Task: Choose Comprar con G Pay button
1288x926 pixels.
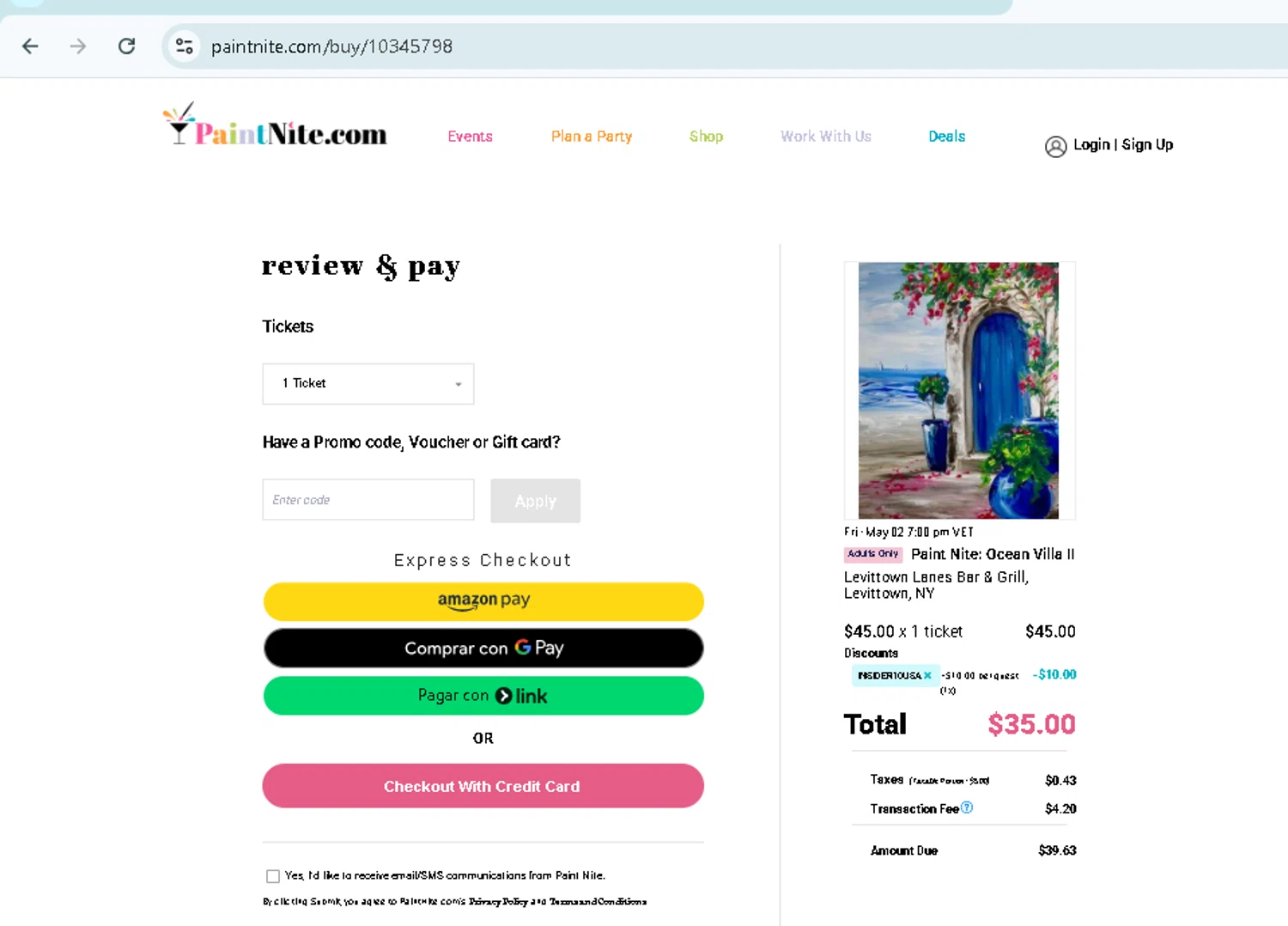Action: click(x=483, y=649)
